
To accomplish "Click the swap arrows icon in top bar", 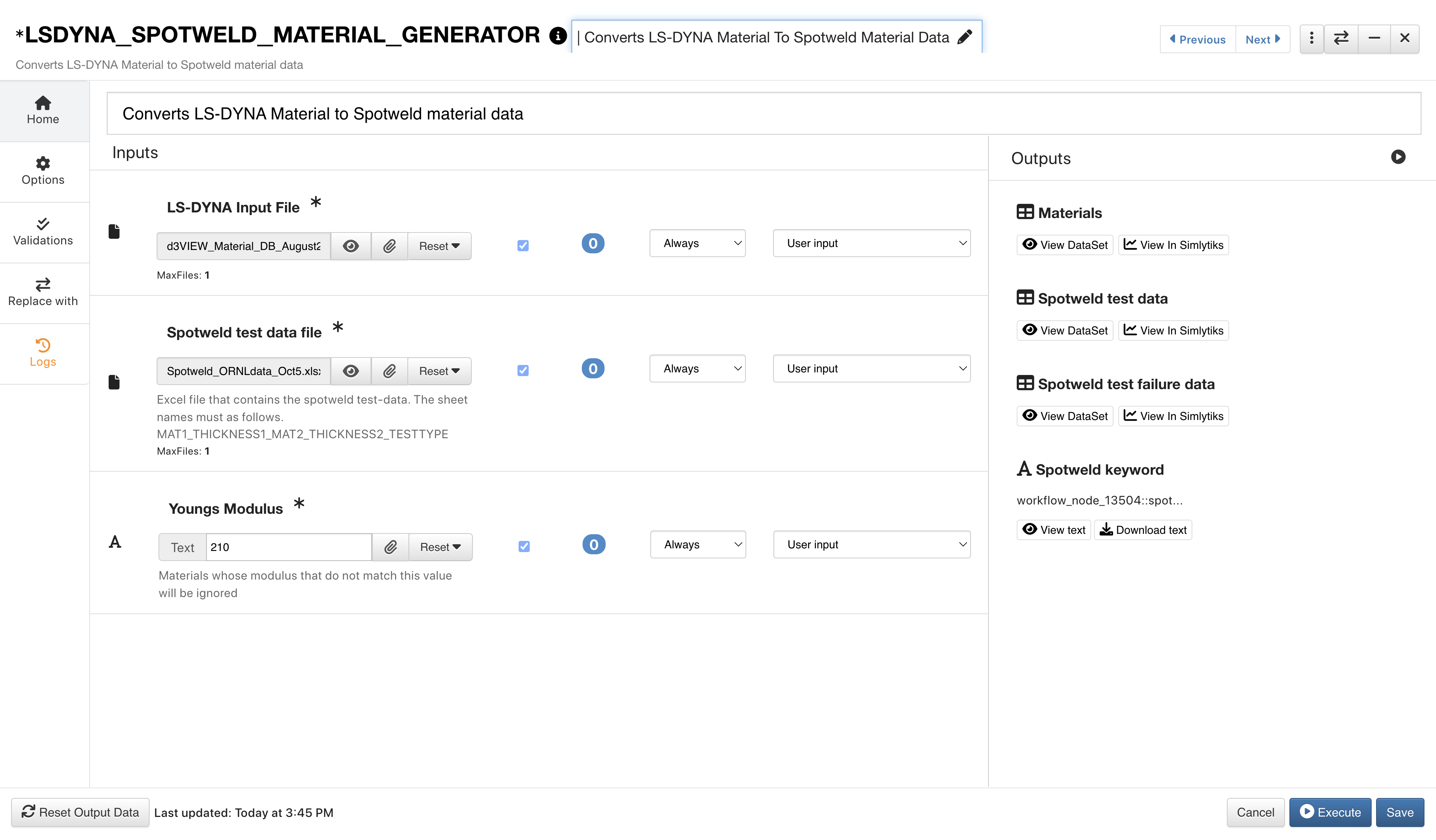I will (x=1341, y=39).
